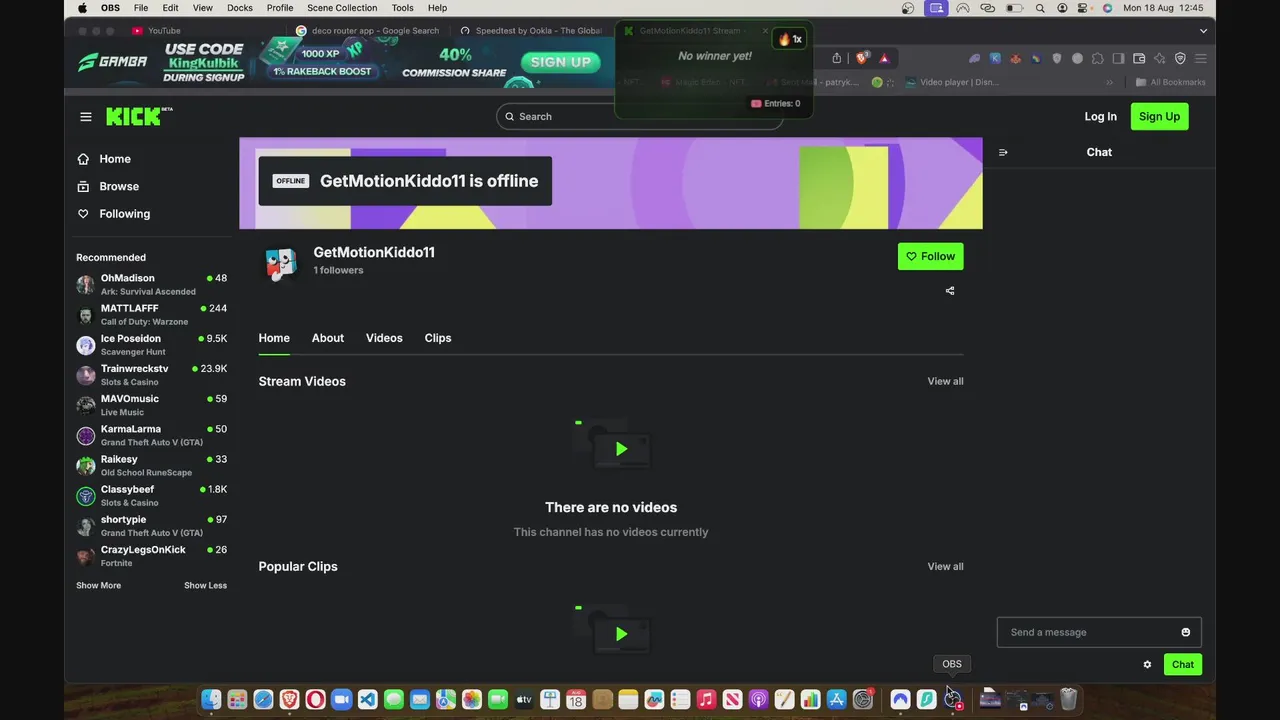Open Ice Poseidon recommended channel
The height and width of the screenshot is (720, 1280).
click(151, 344)
